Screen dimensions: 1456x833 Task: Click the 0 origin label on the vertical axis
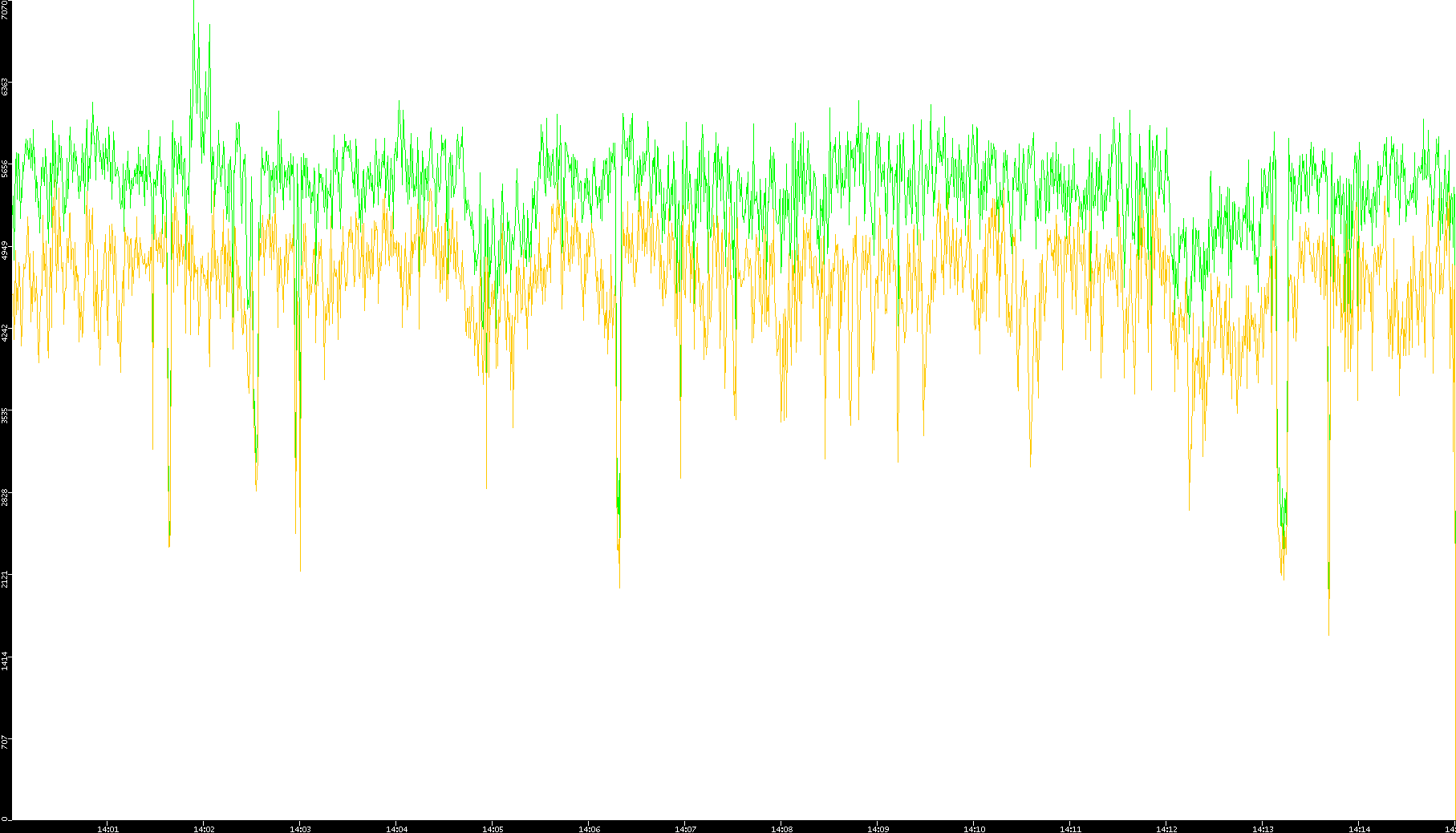(x=5, y=819)
